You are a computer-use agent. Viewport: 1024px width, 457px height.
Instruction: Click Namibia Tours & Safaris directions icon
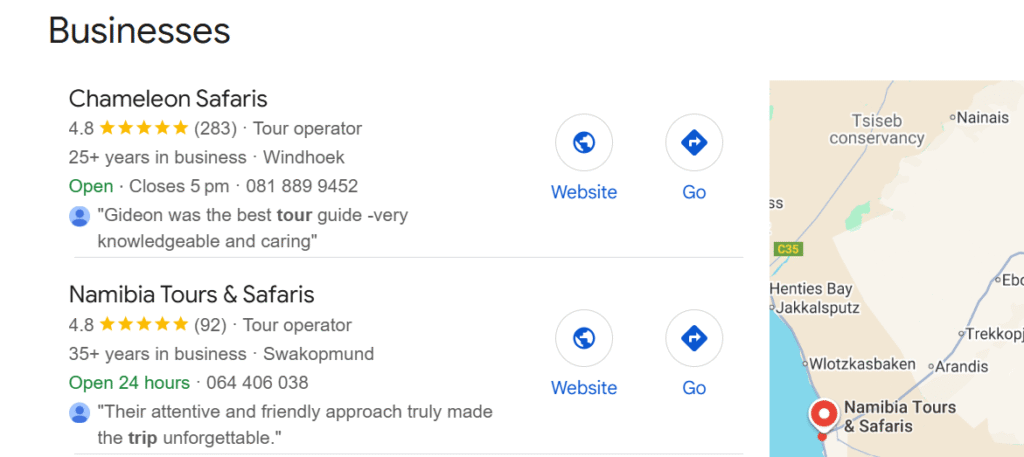(x=694, y=339)
